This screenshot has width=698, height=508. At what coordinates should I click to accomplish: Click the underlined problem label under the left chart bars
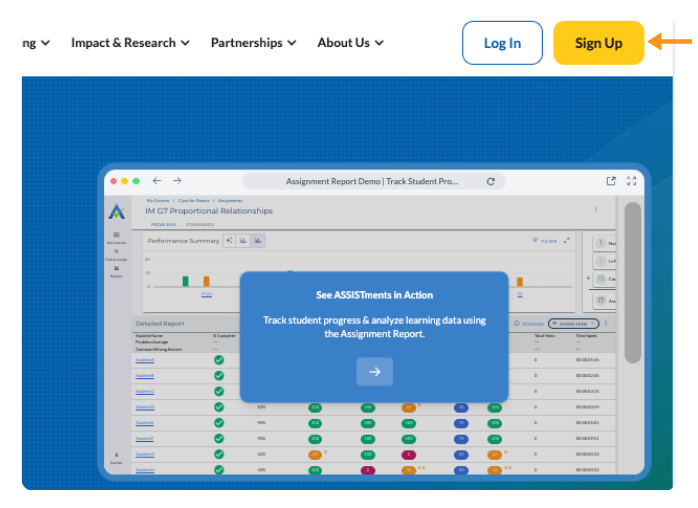coord(207,294)
